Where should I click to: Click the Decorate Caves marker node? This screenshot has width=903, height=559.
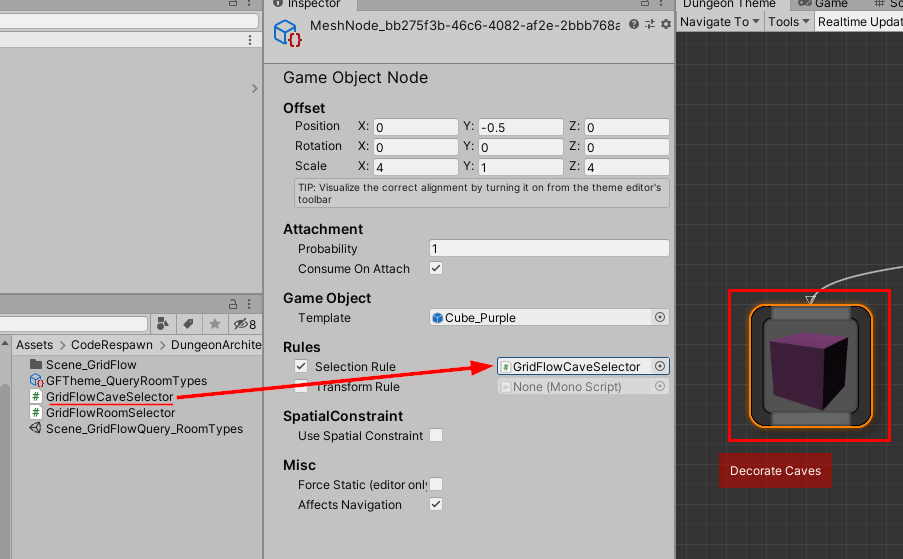(x=775, y=470)
